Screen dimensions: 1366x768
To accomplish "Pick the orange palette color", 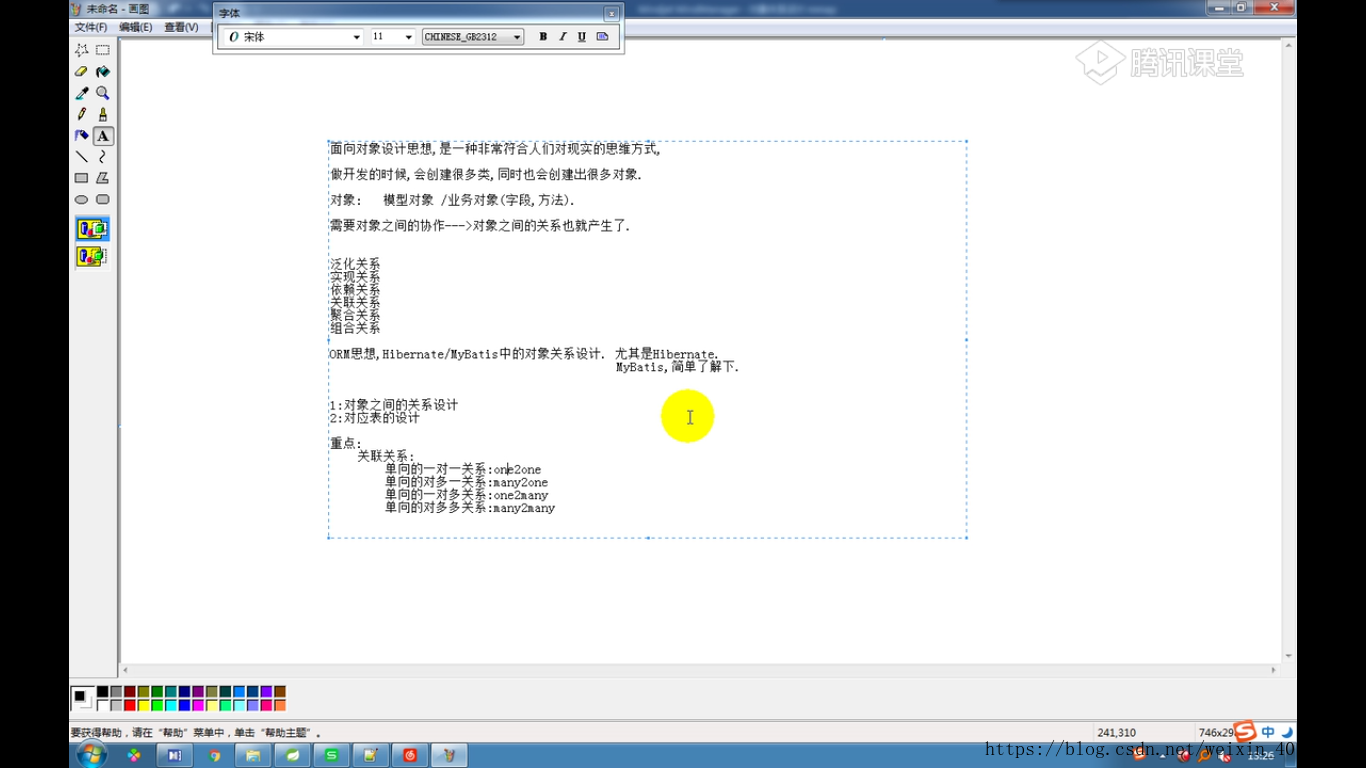I will (x=280, y=706).
